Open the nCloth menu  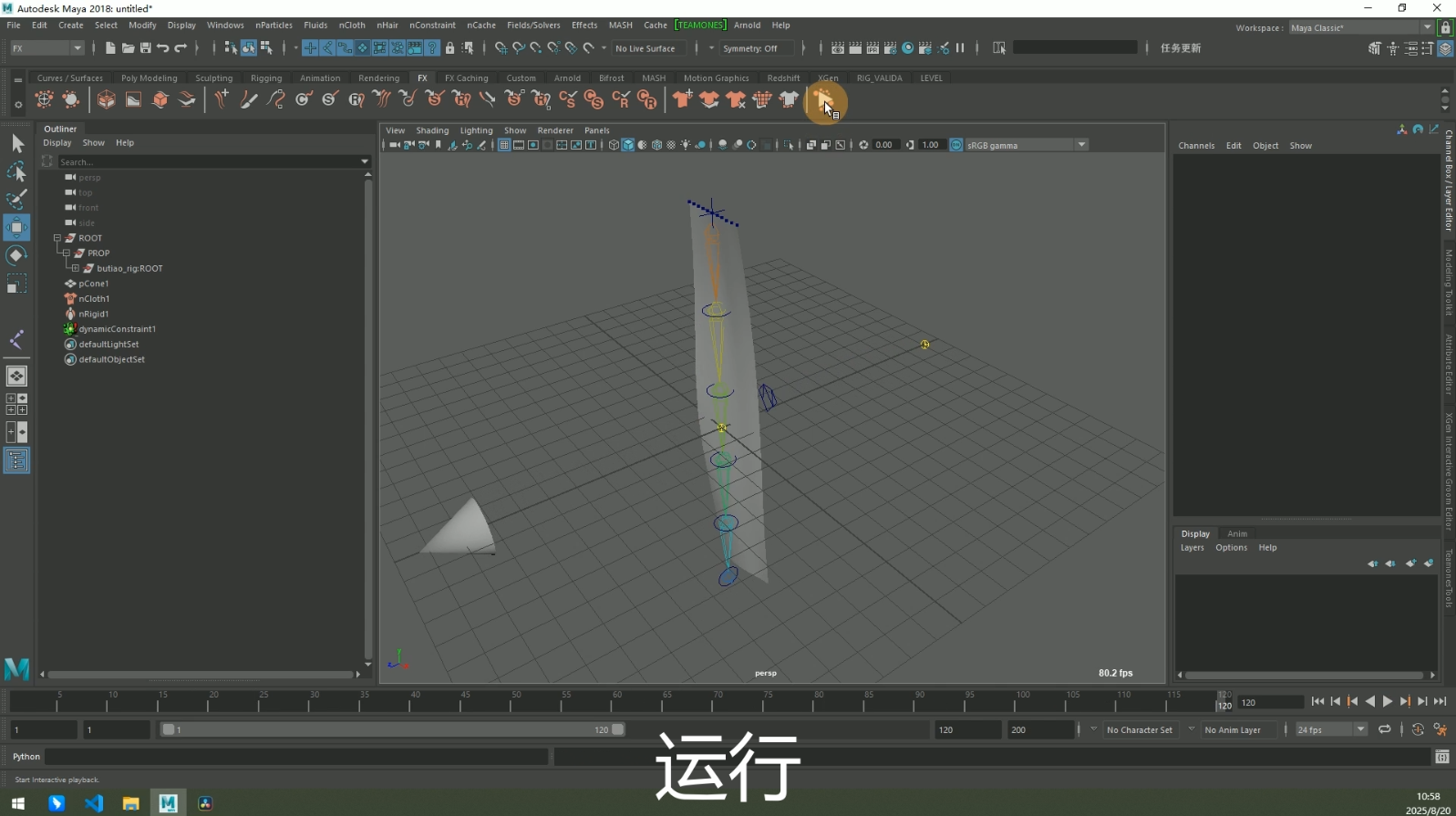click(352, 26)
